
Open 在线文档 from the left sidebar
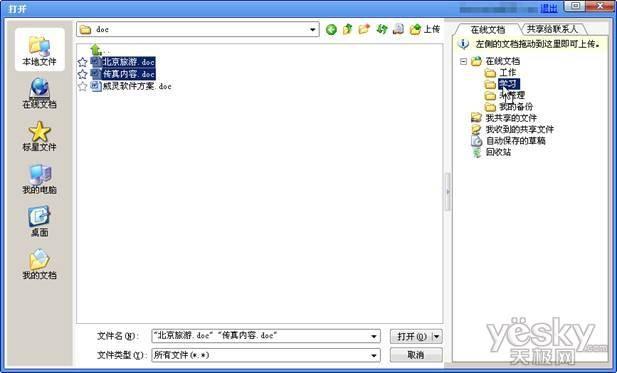(39, 93)
